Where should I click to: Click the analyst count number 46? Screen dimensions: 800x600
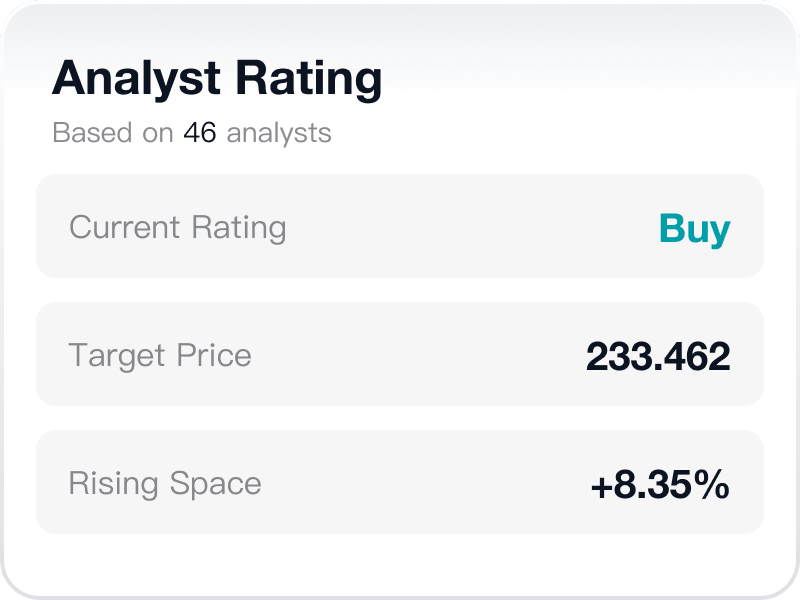click(200, 133)
